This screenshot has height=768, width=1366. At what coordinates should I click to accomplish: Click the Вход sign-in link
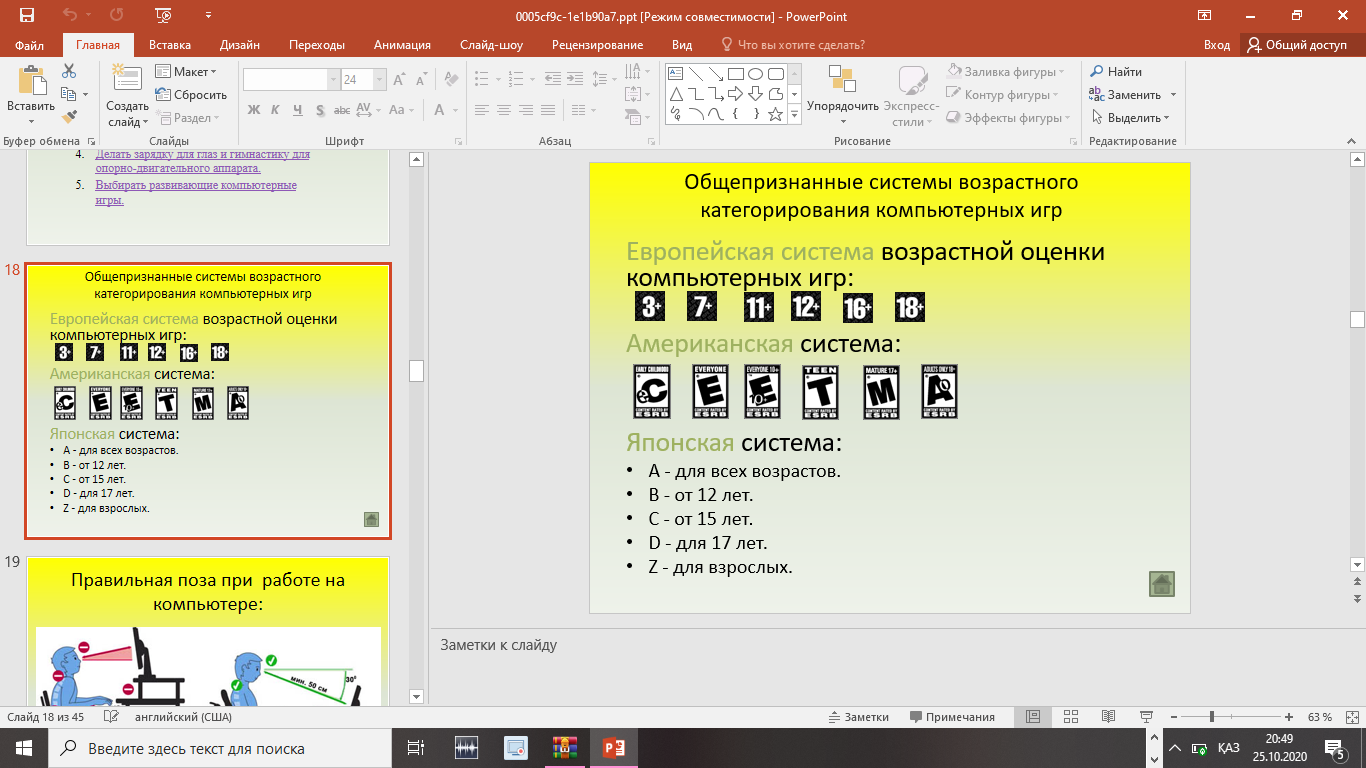coord(1217,45)
